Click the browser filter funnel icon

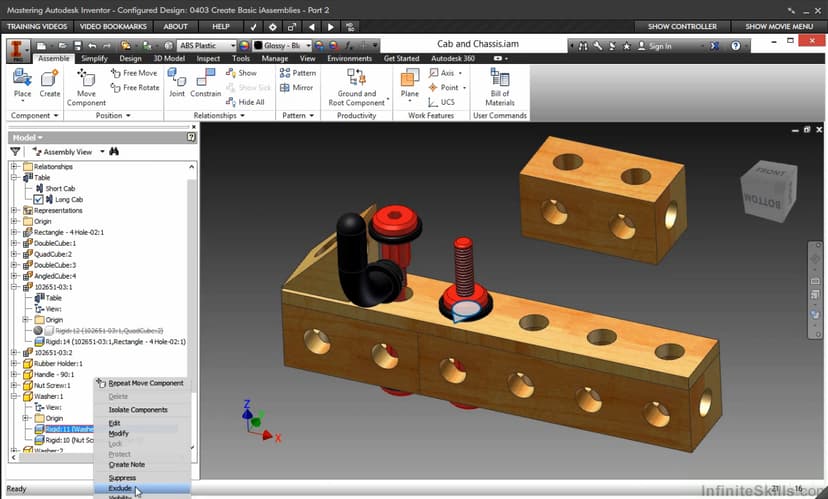pos(15,152)
